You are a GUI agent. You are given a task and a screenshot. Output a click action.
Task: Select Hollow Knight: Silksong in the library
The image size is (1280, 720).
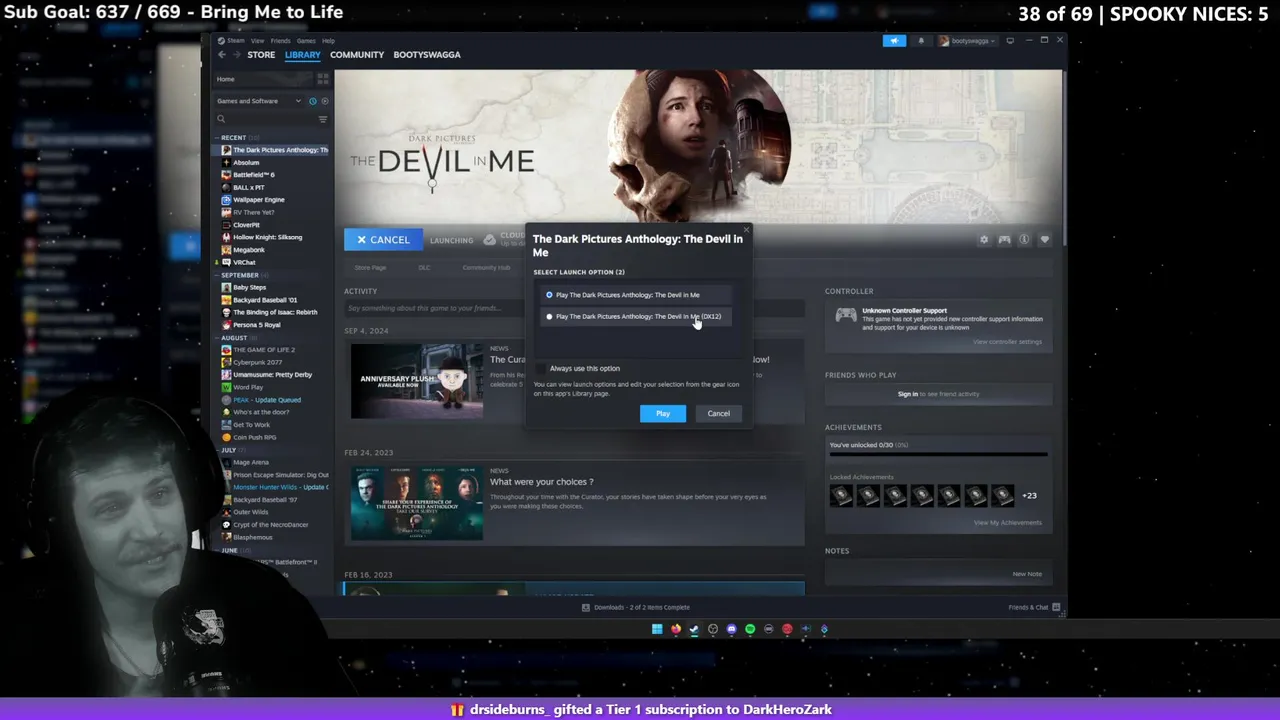pos(267,237)
